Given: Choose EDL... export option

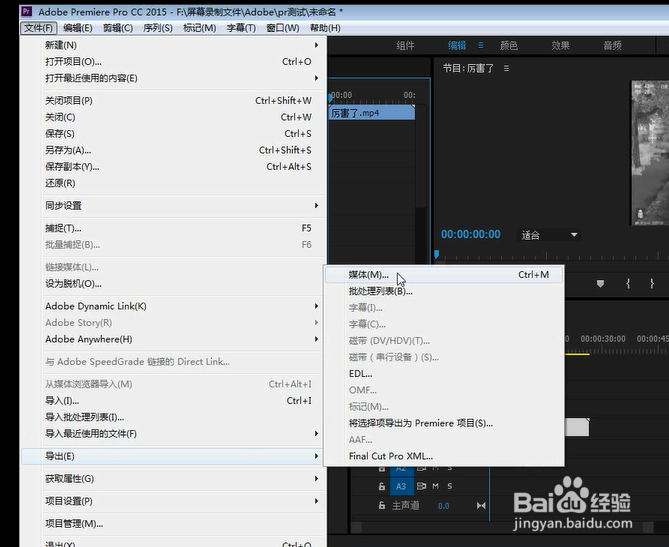Looking at the screenshot, I should point(444,374).
